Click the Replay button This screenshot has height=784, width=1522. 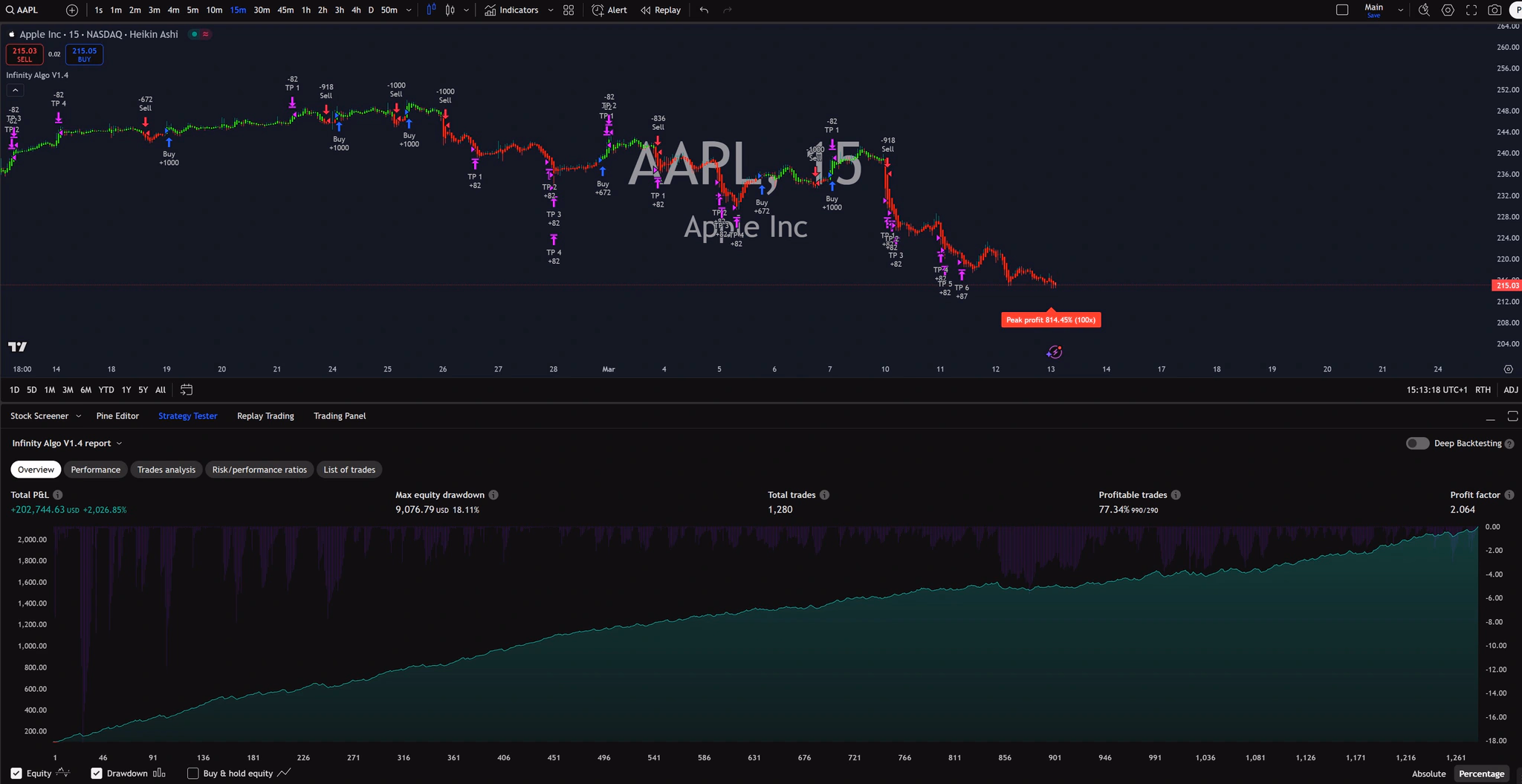click(x=661, y=10)
